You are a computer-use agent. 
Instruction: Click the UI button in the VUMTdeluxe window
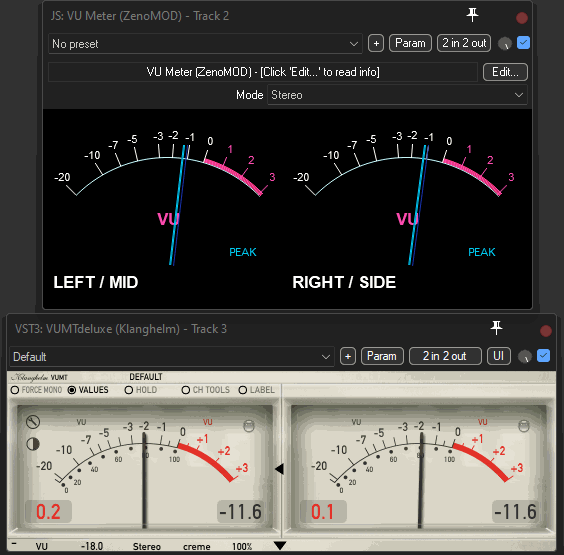point(499,356)
